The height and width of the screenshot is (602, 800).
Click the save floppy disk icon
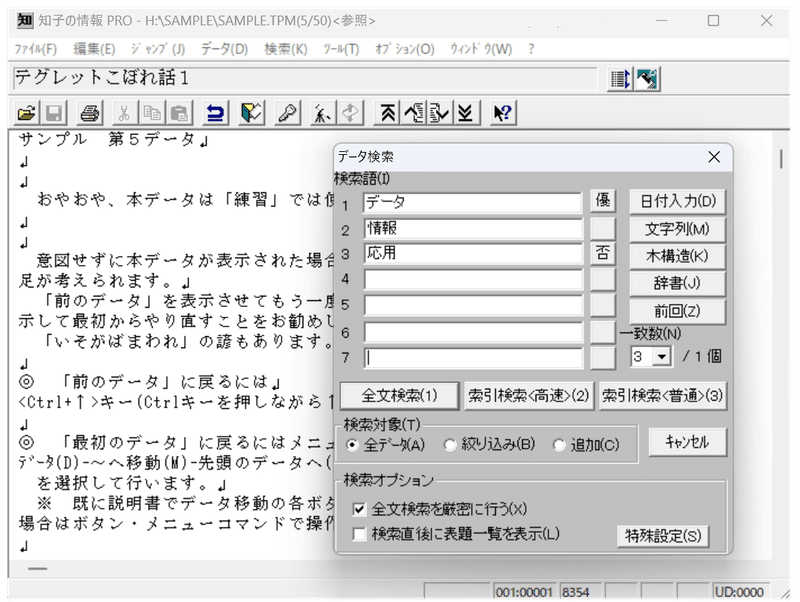click(x=54, y=113)
